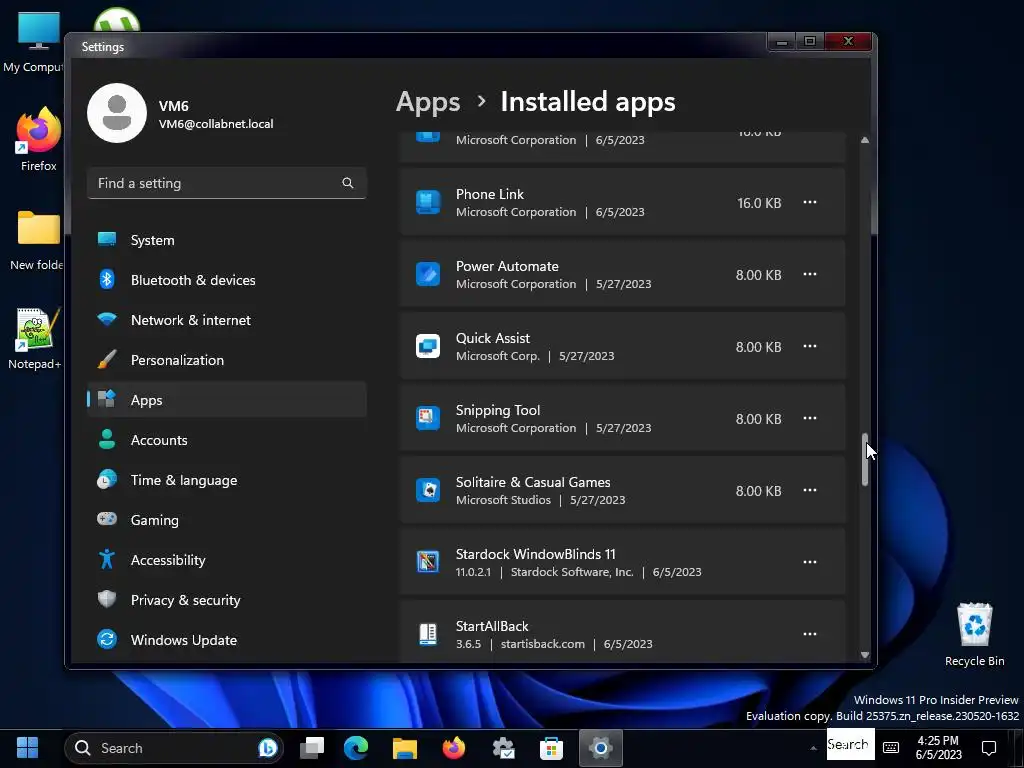Image resolution: width=1024 pixels, height=768 pixels.
Task: Open the clock showing 4:25 PM
Action: click(938, 748)
